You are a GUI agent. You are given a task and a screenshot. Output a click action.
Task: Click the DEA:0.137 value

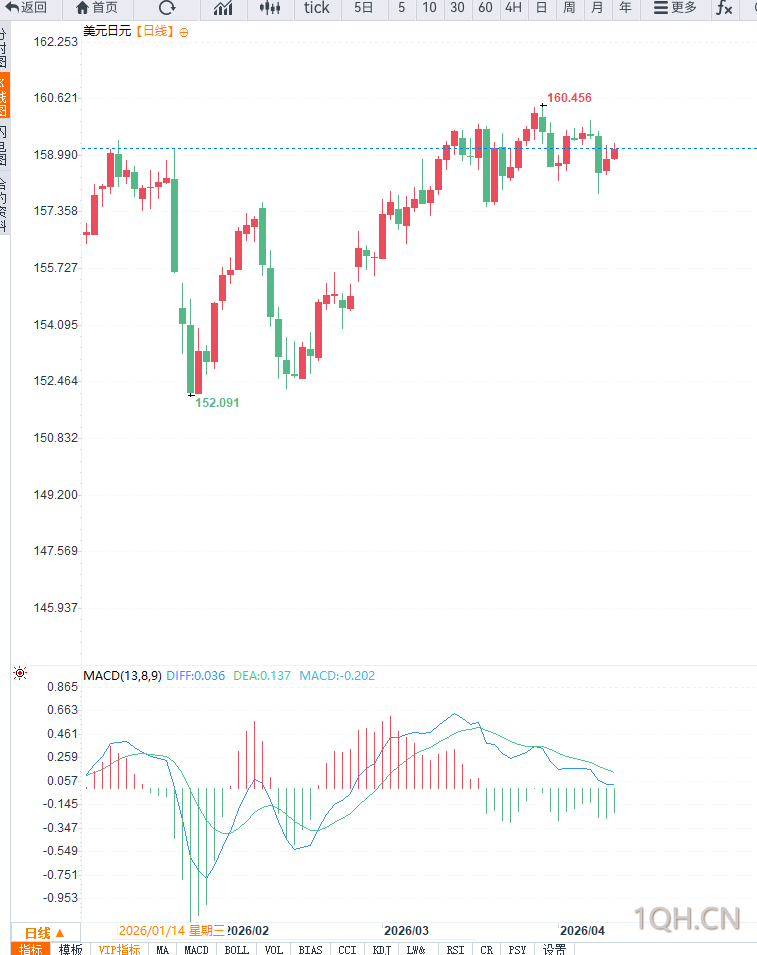click(262, 675)
